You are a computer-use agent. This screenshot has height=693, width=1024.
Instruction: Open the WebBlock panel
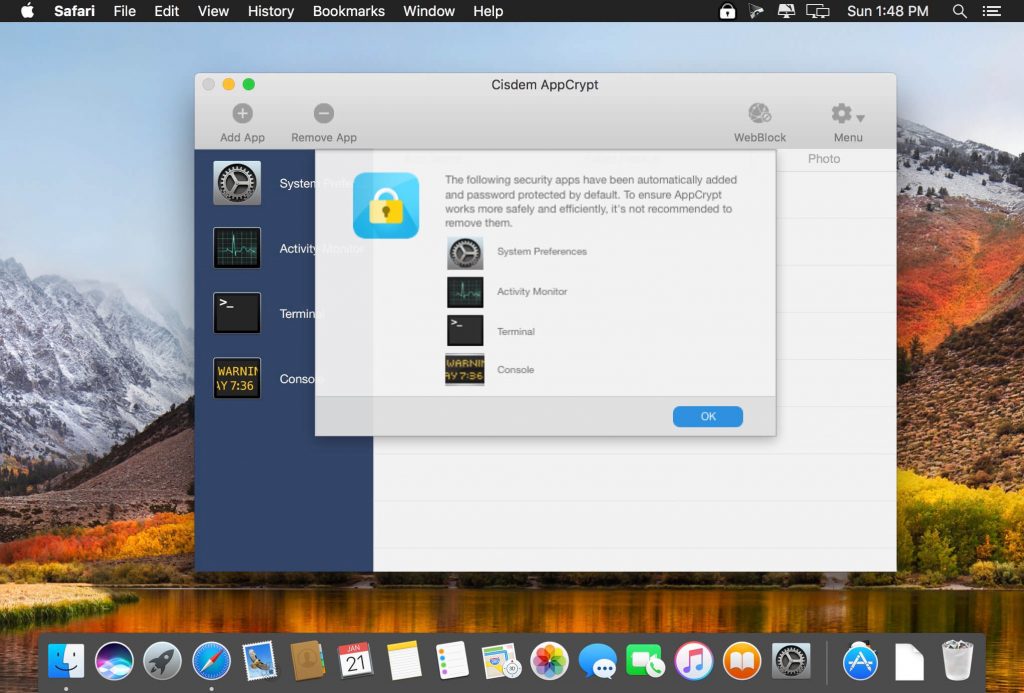point(758,115)
